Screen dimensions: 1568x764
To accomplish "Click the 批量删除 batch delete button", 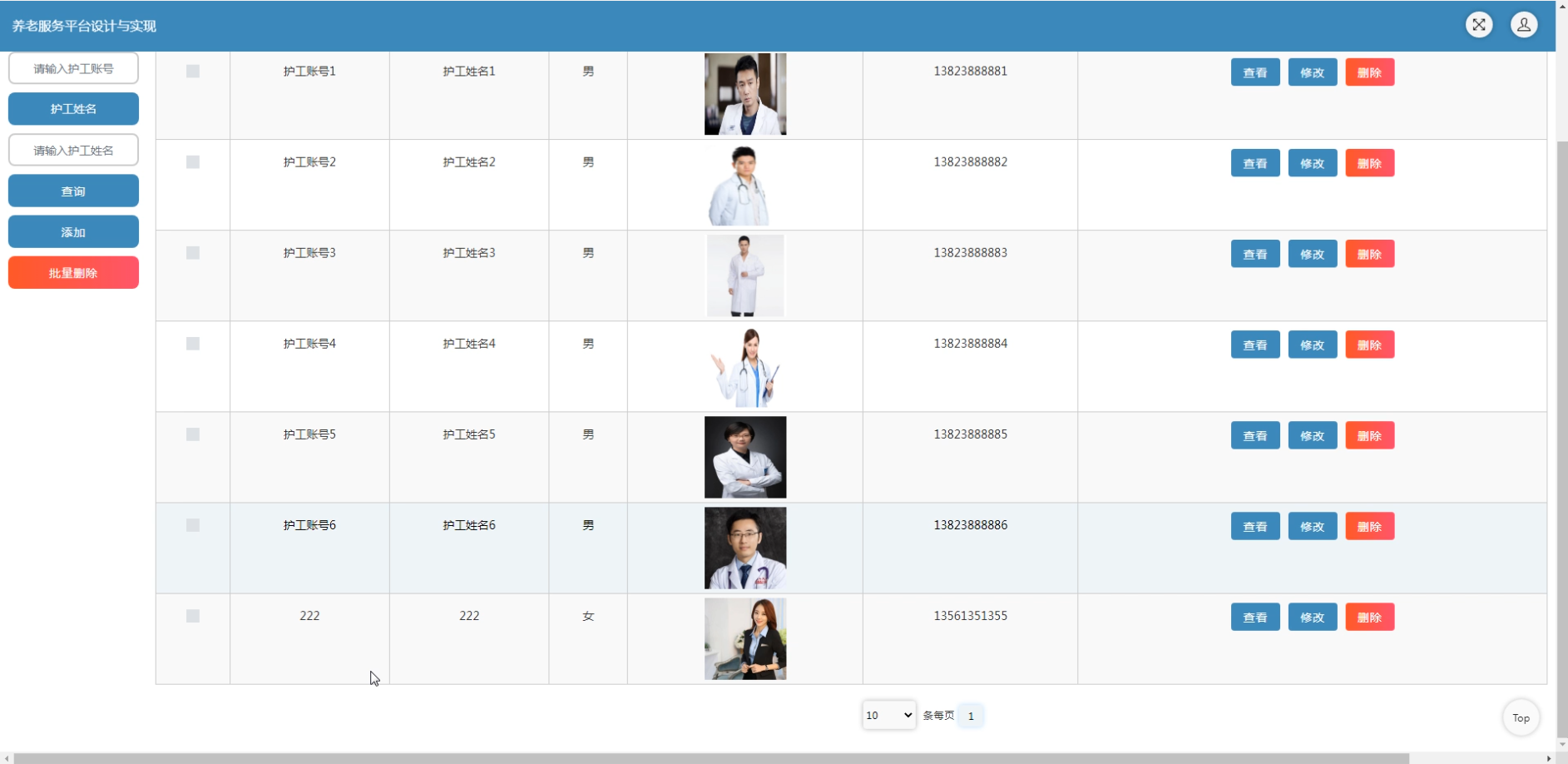I will coord(73,272).
